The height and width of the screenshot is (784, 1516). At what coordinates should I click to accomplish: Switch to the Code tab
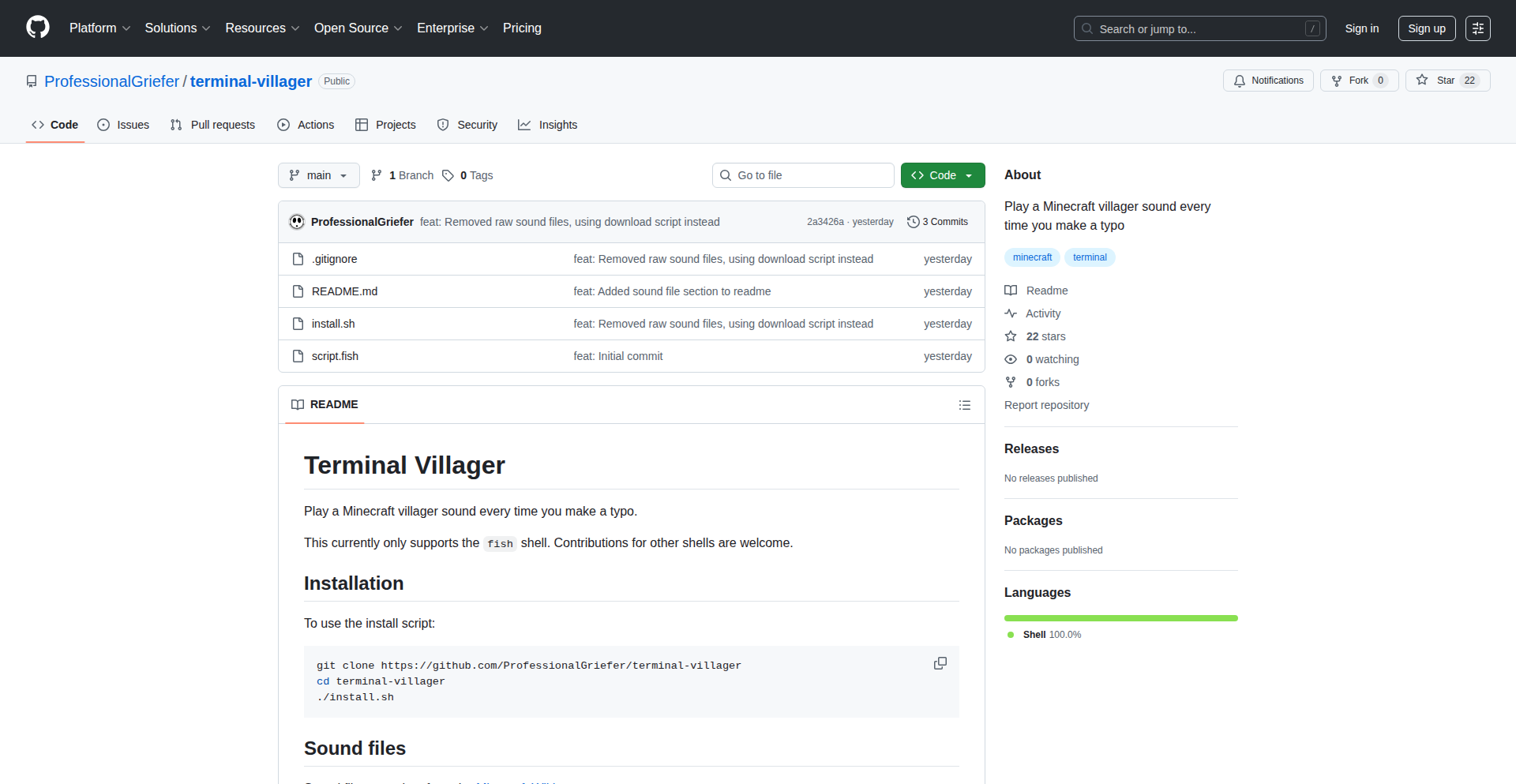pos(55,125)
